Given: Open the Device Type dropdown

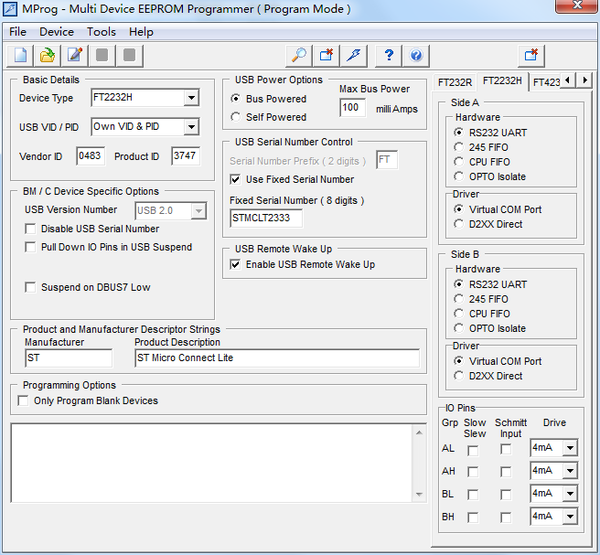Looking at the screenshot, I should coord(191,98).
